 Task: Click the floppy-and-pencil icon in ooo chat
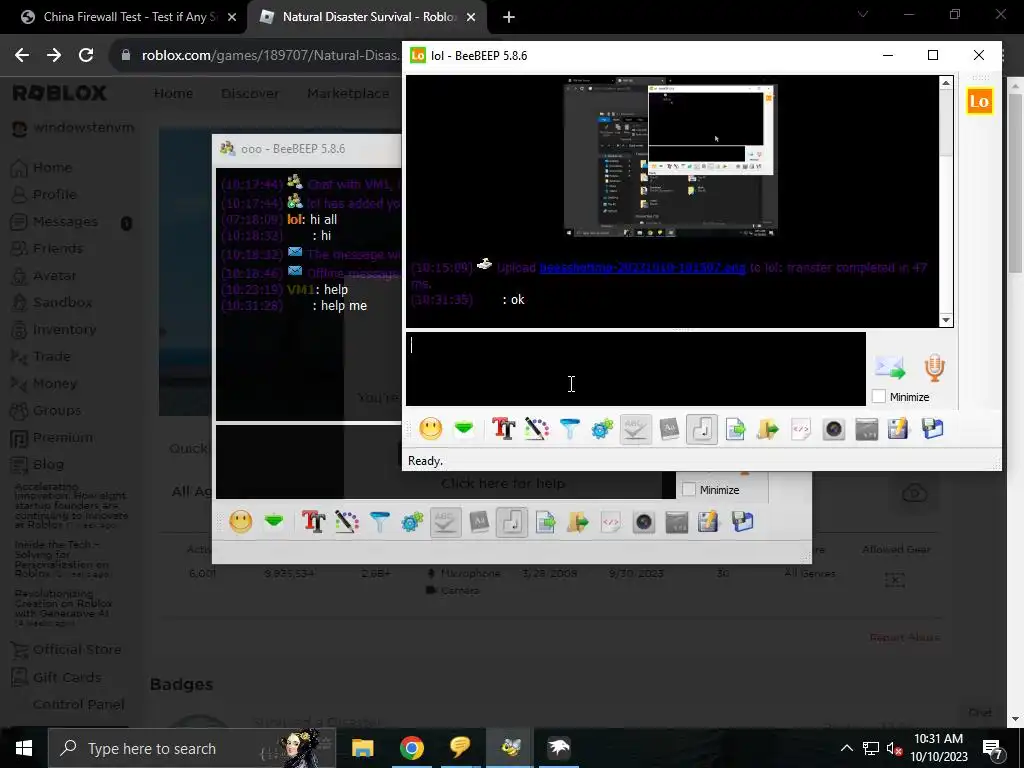(709, 522)
